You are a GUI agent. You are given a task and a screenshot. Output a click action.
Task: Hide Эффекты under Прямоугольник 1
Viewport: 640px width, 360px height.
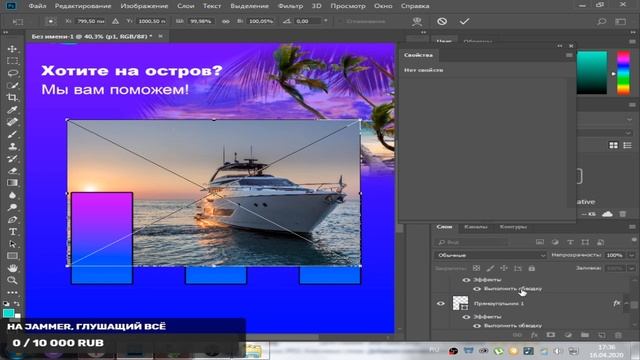[466, 317]
